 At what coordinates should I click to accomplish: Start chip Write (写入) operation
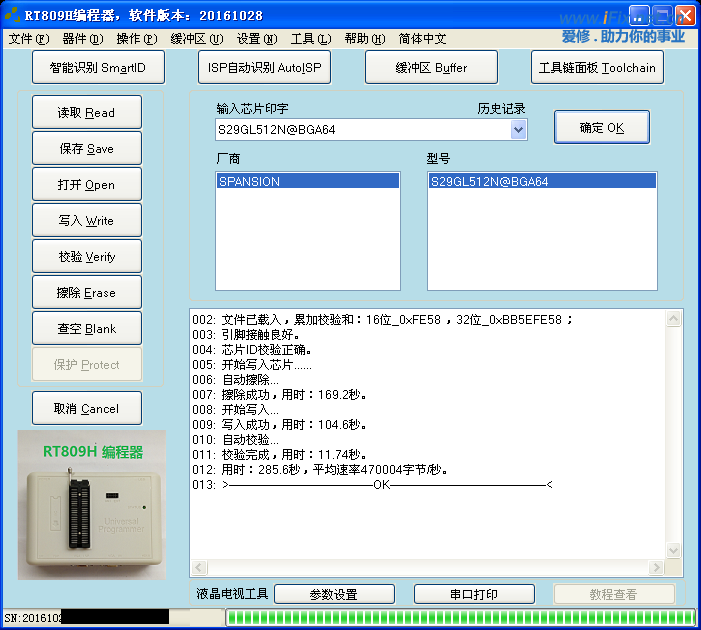pyautogui.click(x=87, y=221)
